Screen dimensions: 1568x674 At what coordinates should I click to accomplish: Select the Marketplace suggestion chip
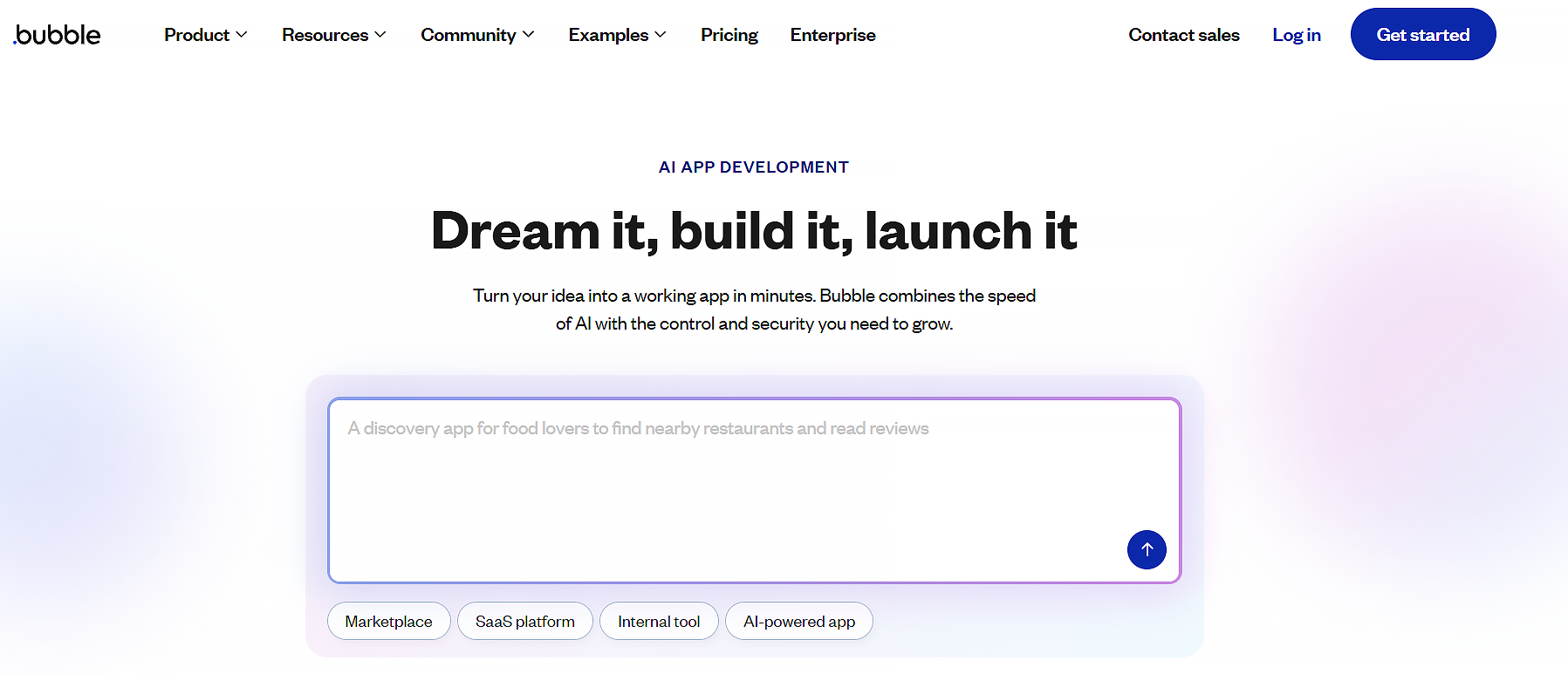coord(389,621)
